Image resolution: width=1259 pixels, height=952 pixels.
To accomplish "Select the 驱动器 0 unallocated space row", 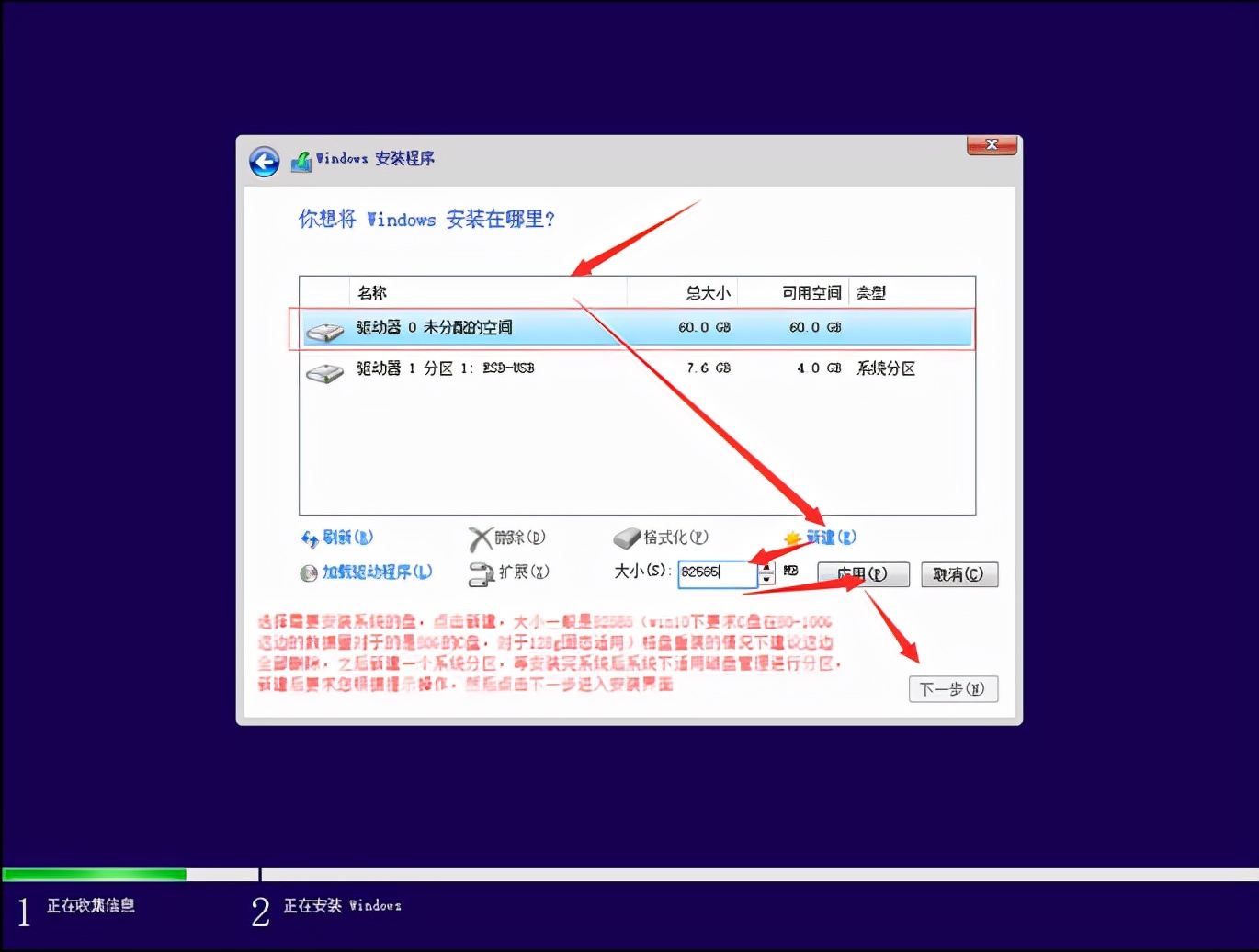I will pos(551,328).
